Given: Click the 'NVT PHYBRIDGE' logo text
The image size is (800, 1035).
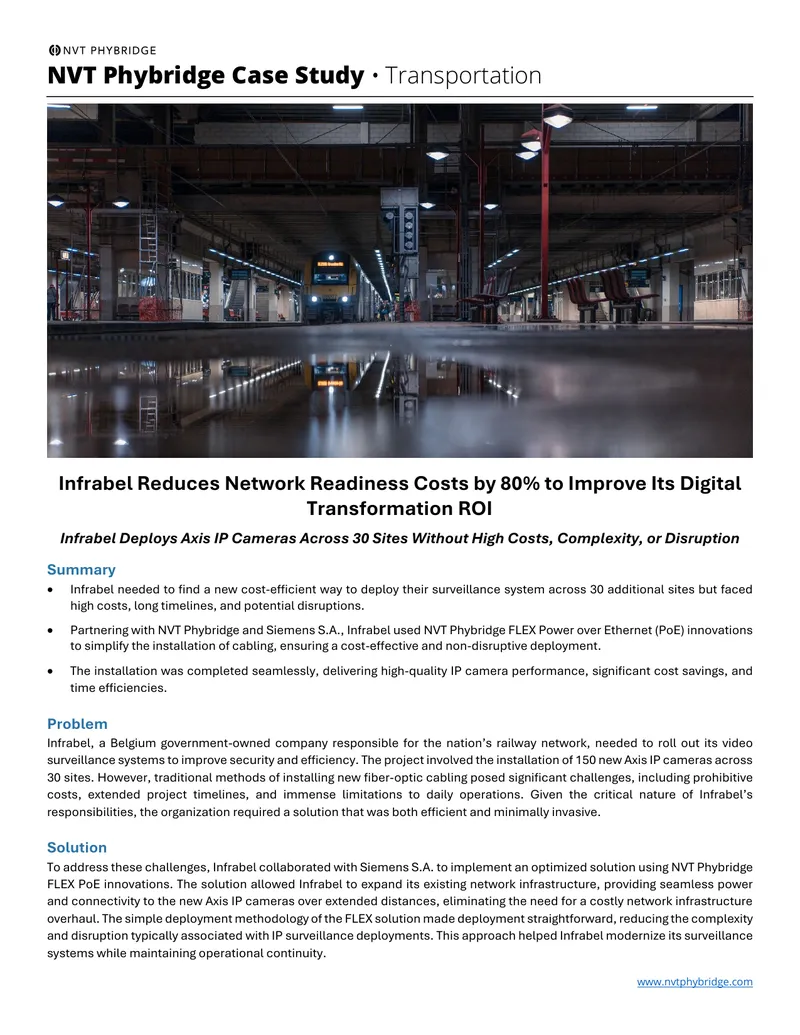Looking at the screenshot, I should [110, 50].
